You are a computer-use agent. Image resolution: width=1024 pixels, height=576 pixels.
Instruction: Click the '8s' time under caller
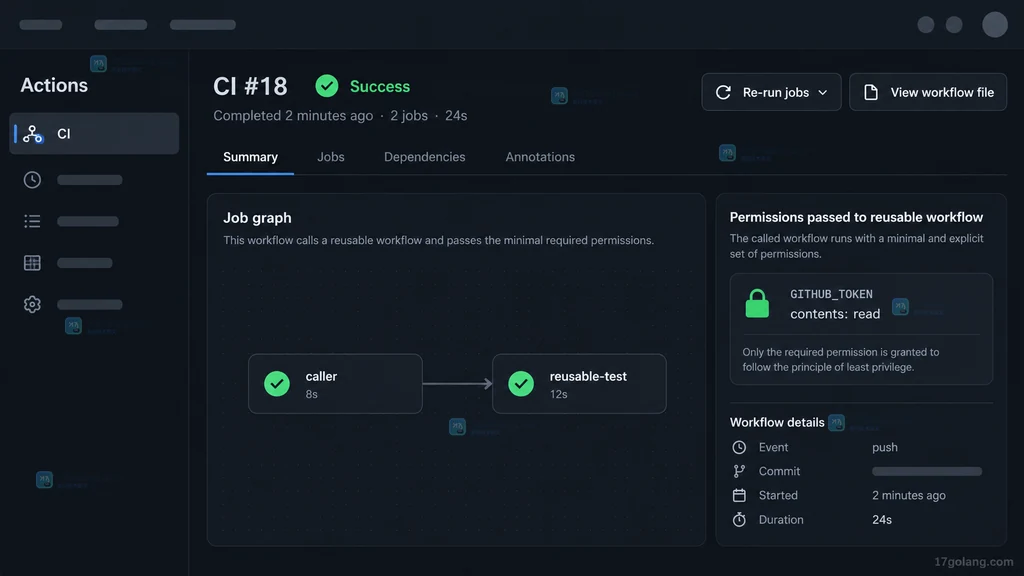[x=312, y=394]
